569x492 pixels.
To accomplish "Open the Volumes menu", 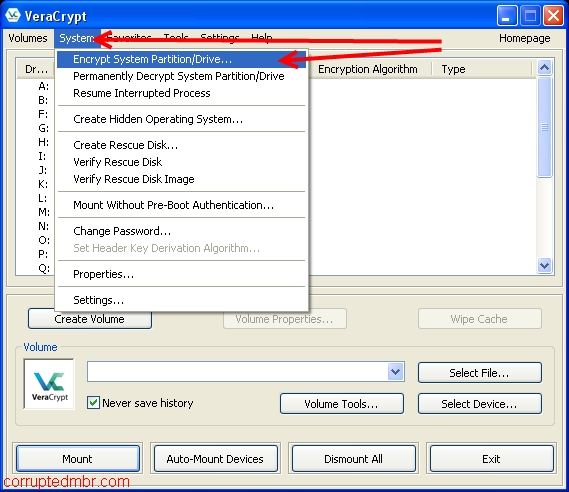I will click(x=28, y=38).
